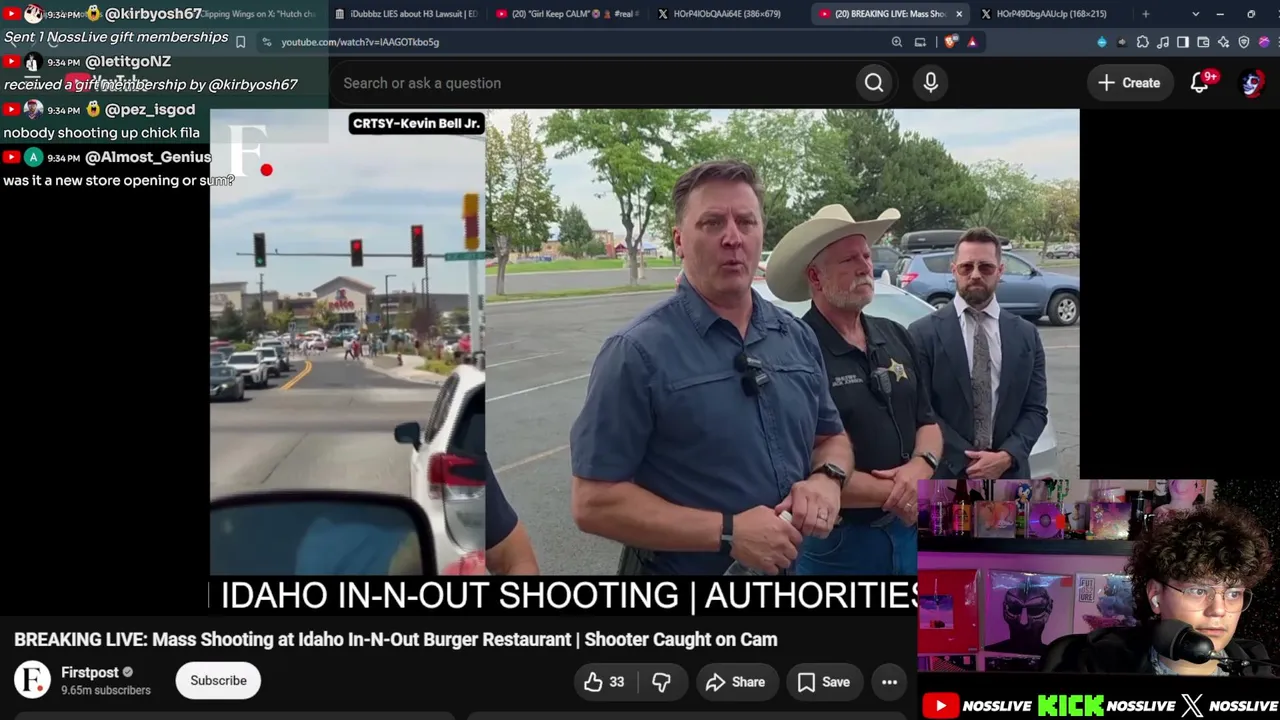
Task: Switch to the Girl Keep CALM tab
Action: pos(567,14)
